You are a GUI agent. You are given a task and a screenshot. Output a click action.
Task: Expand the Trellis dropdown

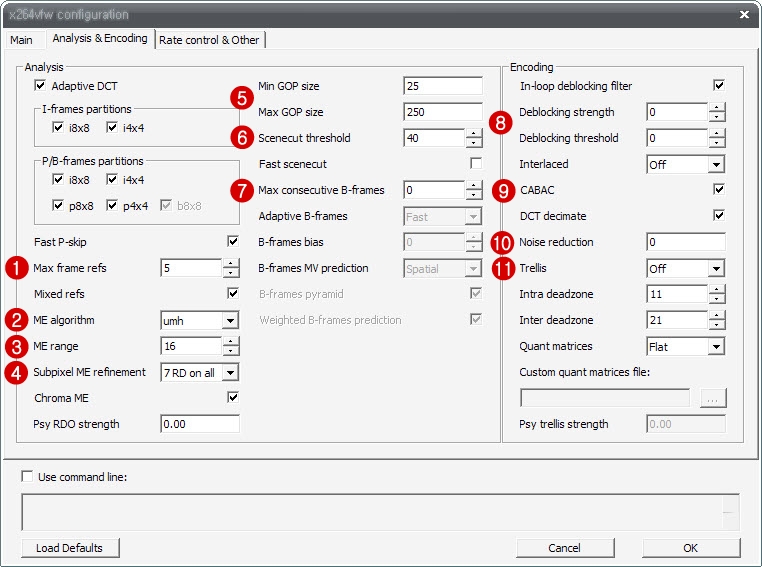716,269
